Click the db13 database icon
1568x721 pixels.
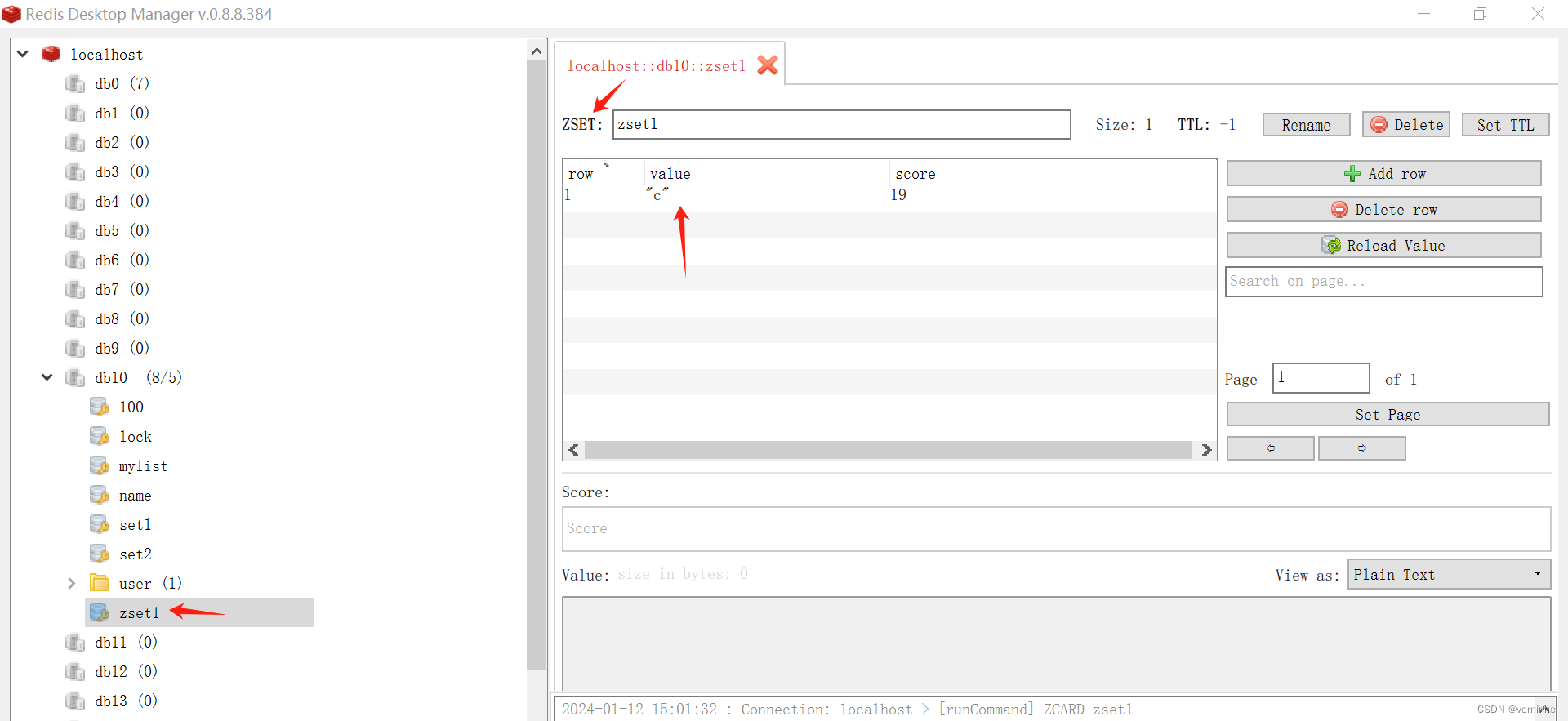(x=75, y=701)
